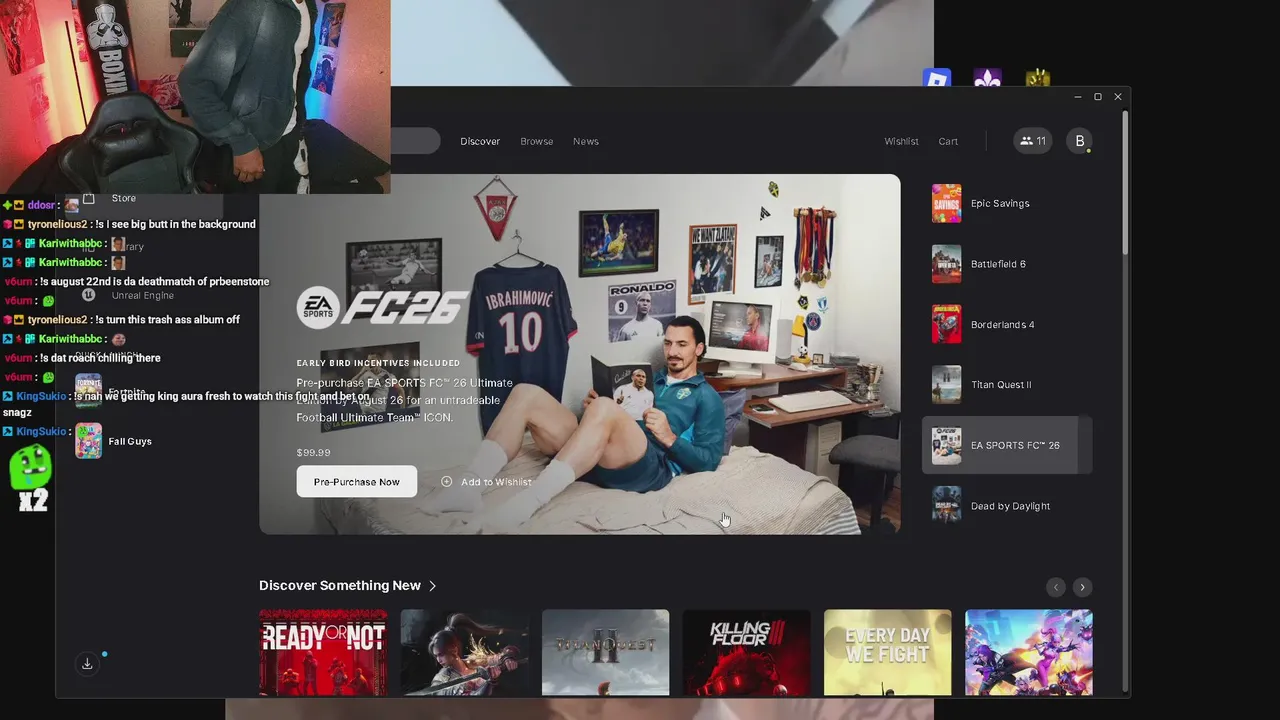Open the Roblox desktop icon

point(936,78)
